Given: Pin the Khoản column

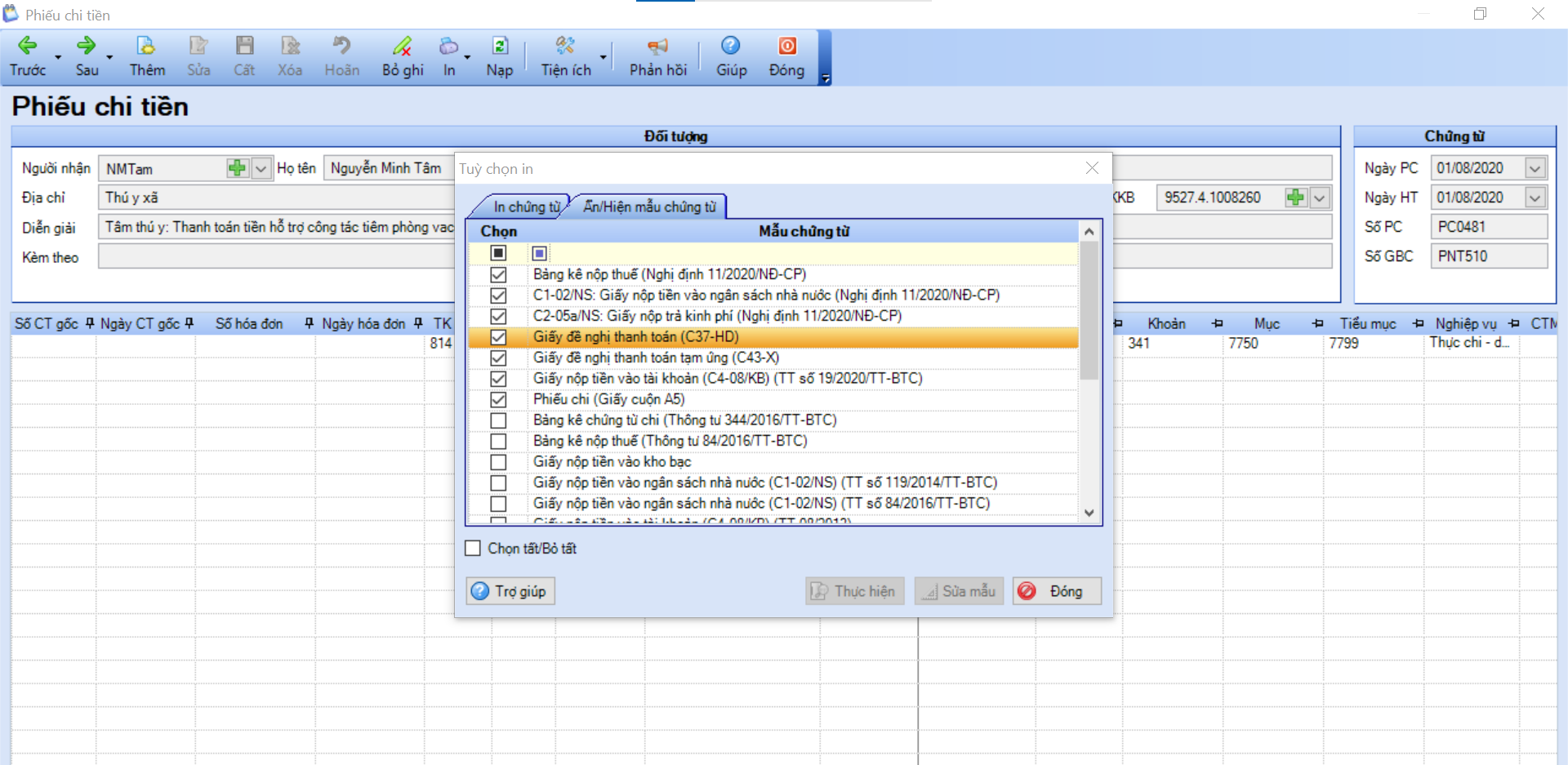Looking at the screenshot, I should click(x=1218, y=323).
